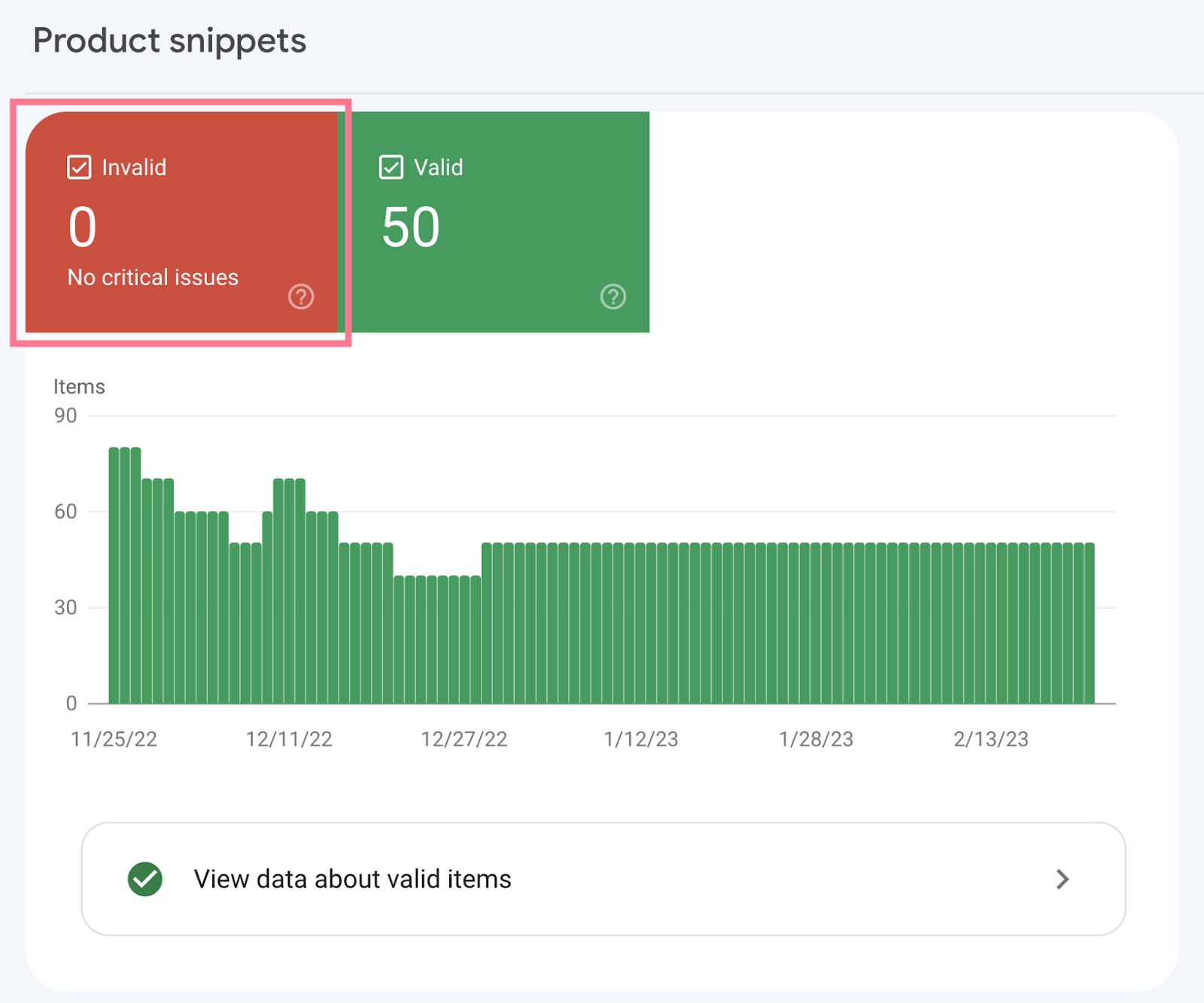The image size is (1204, 1003).
Task: Click the help icon on Valid card
Action: pyautogui.click(x=613, y=296)
